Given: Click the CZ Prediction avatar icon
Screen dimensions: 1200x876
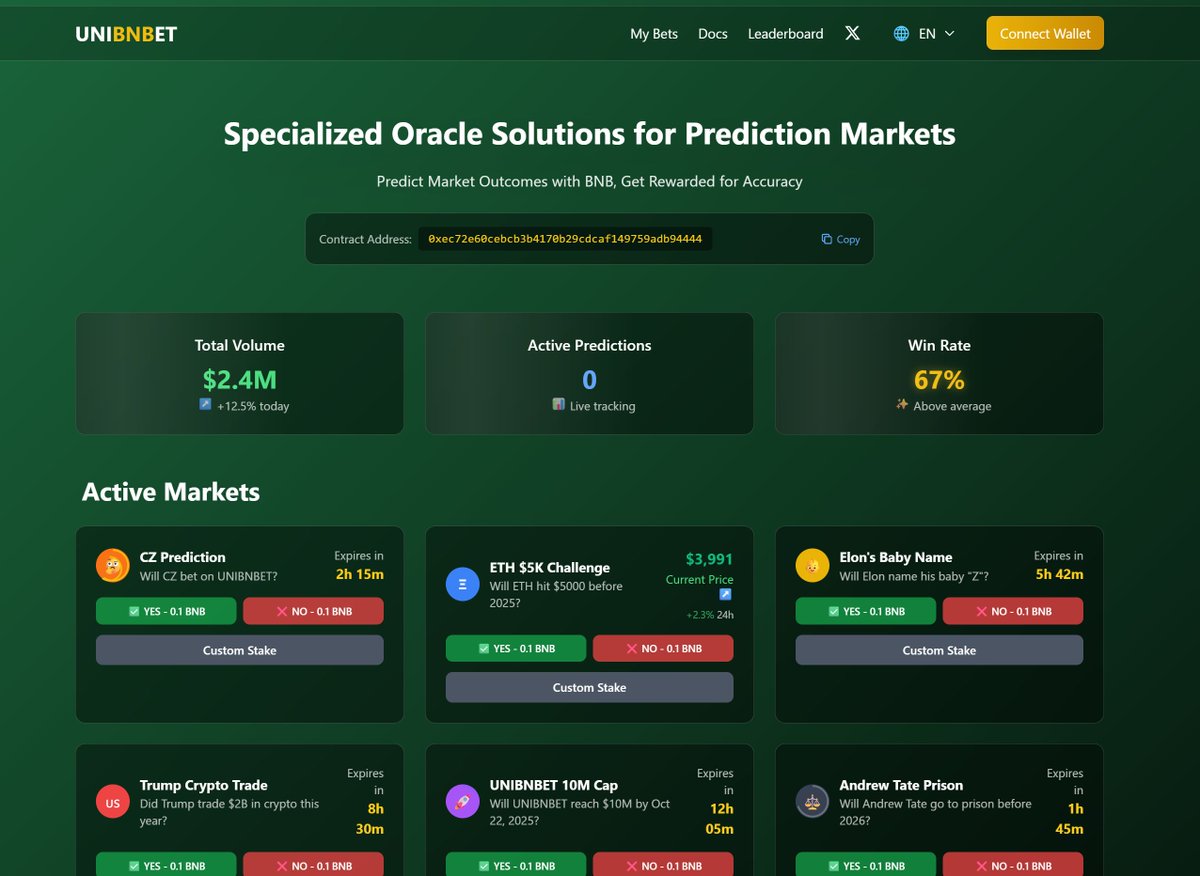Looking at the screenshot, I should (113, 566).
